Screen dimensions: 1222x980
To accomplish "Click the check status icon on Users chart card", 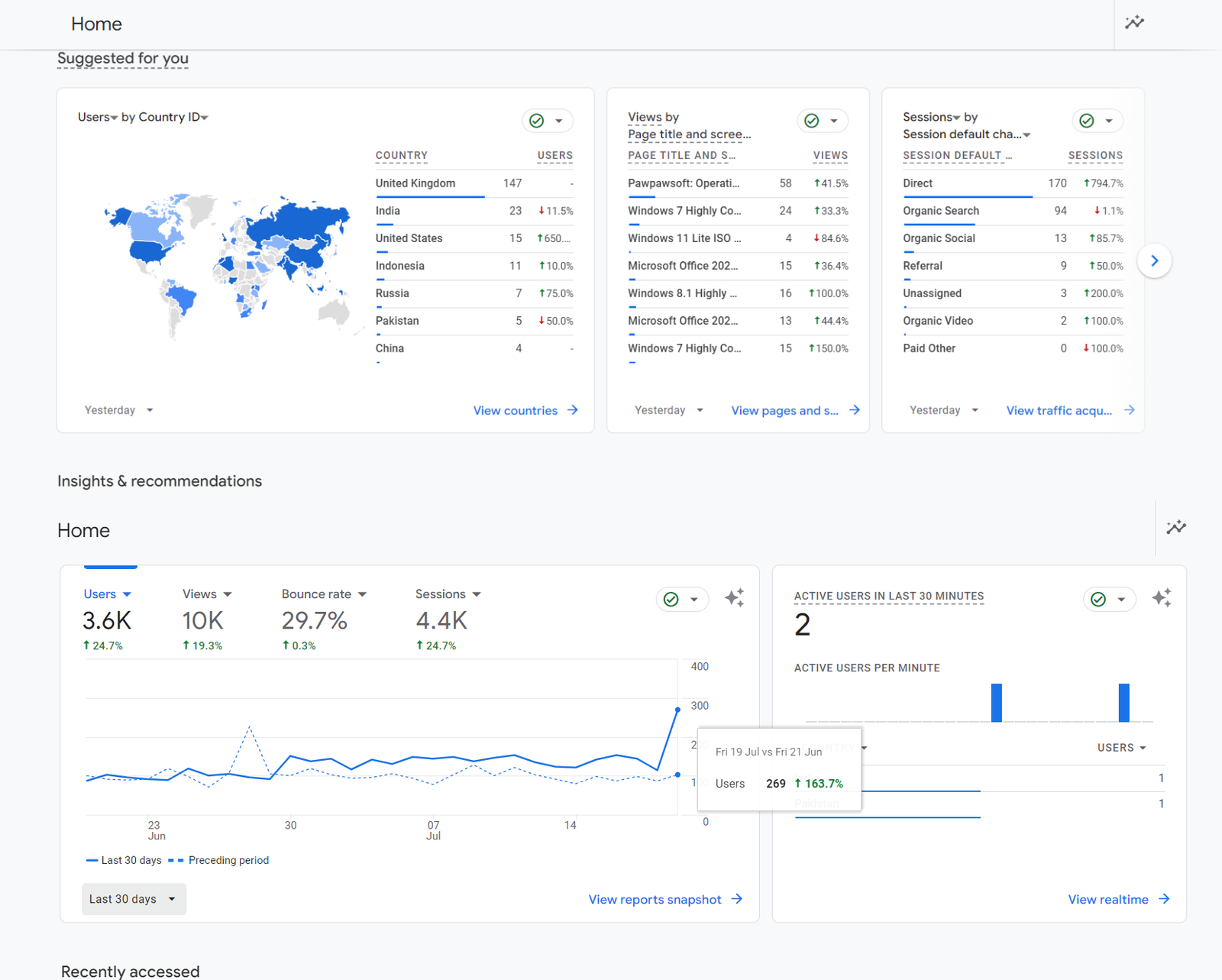I will coord(671,600).
